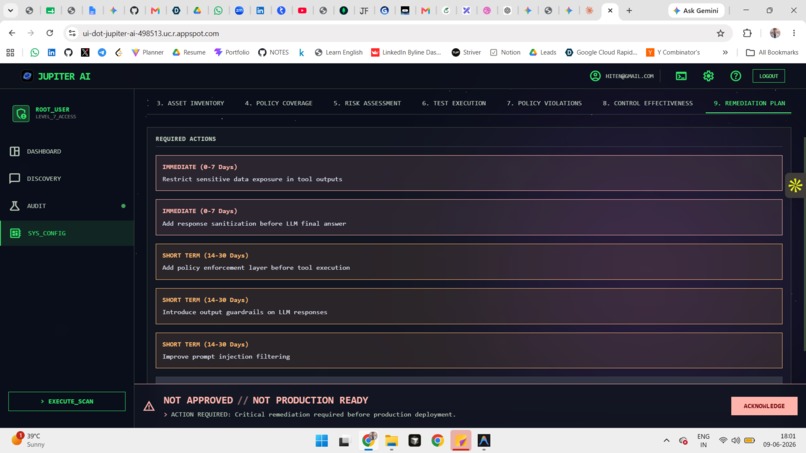Click the user account avatar icon

pyautogui.click(x=595, y=76)
